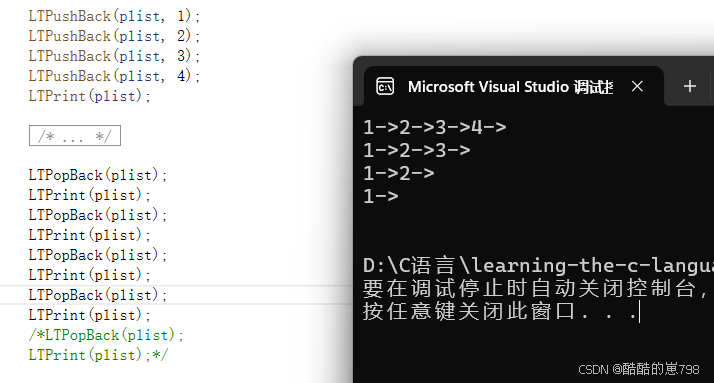Click the console icon in the terminal tab
Image resolution: width=714 pixels, height=383 pixels.
point(385,87)
